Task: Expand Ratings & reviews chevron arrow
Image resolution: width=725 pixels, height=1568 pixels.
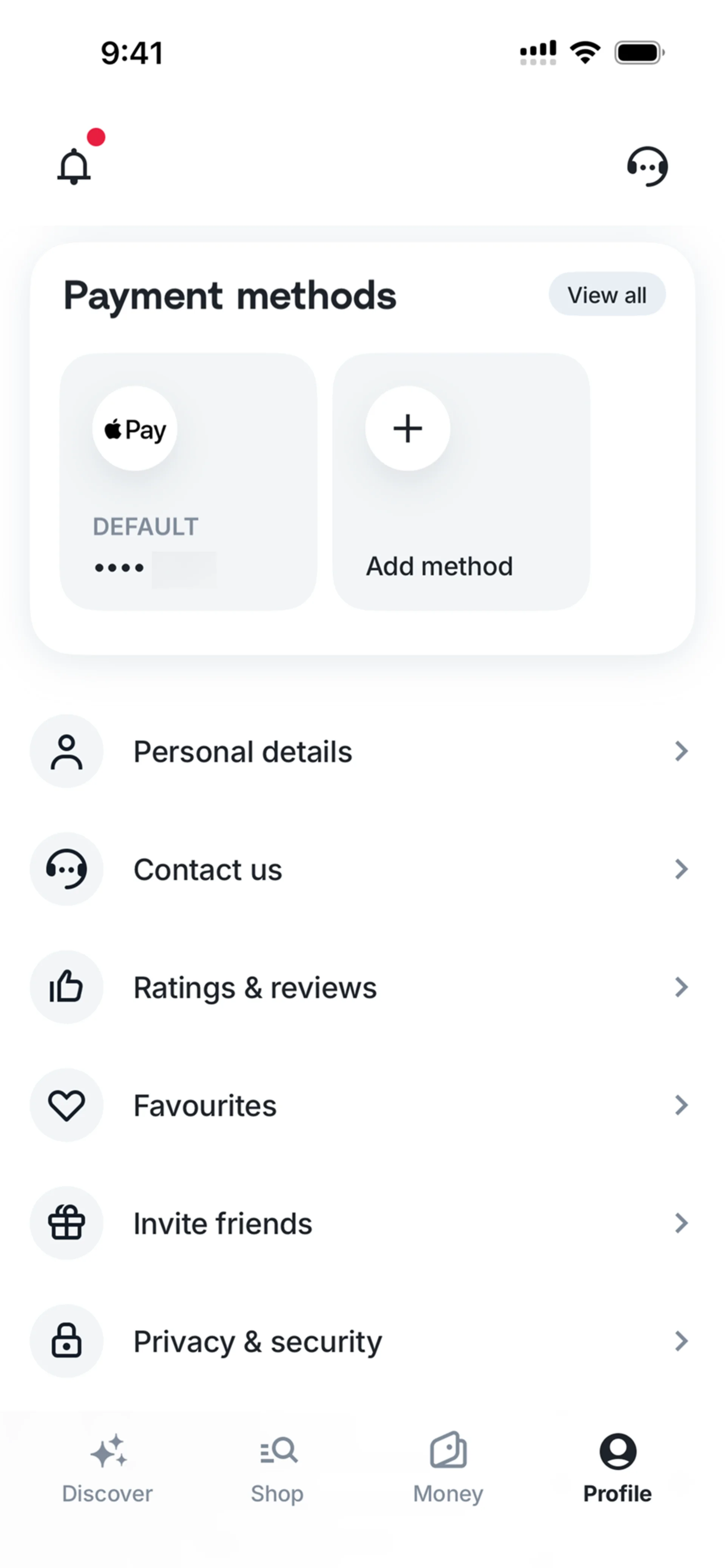Action: (x=681, y=987)
